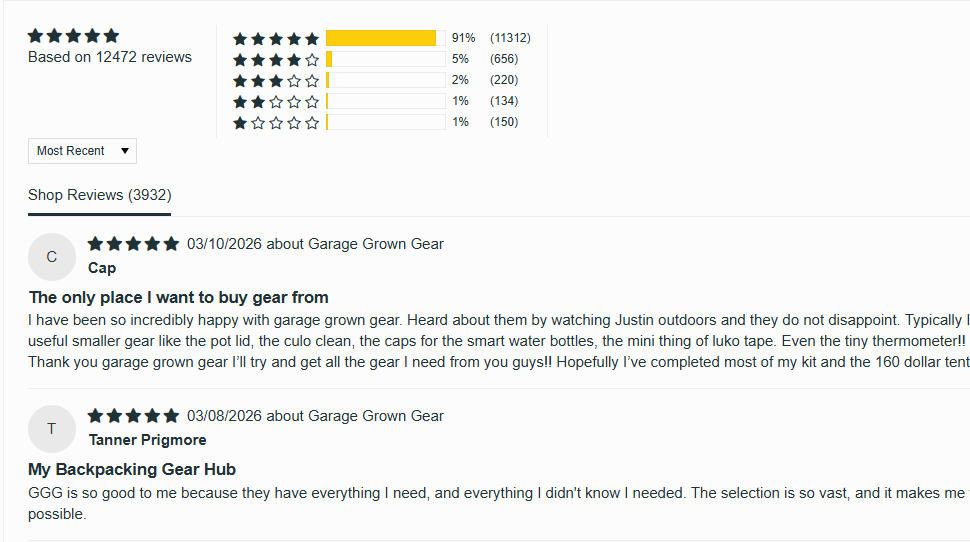Click the one-star rating row stars
This screenshot has width=970, height=542.
coord(276,123)
